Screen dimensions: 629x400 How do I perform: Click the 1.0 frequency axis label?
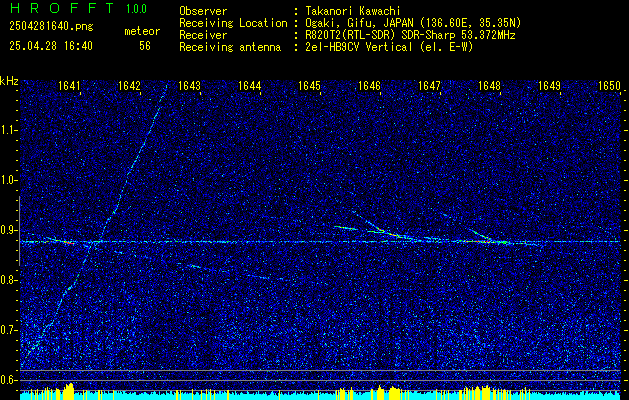9,181
